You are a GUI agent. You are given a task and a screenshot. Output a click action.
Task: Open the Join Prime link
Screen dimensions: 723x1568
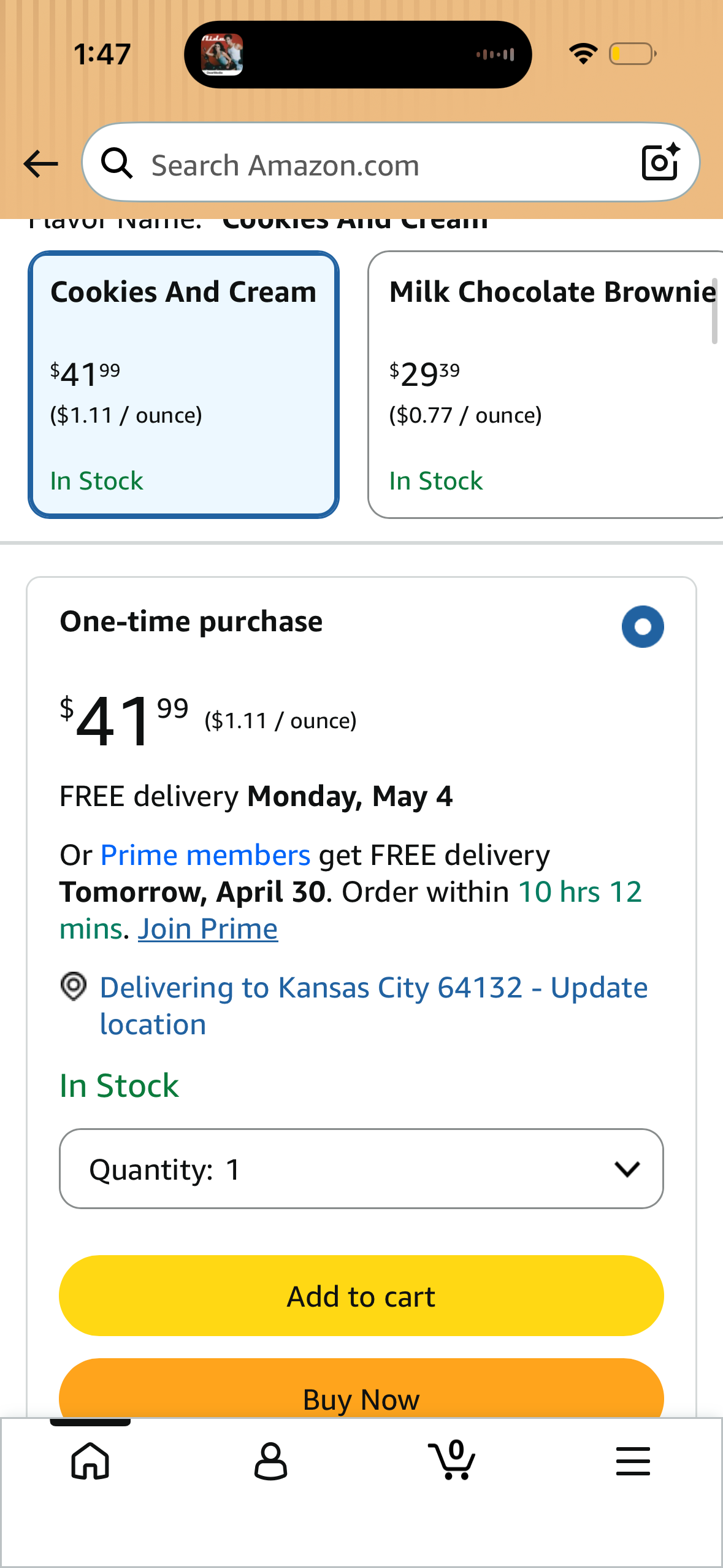(208, 929)
